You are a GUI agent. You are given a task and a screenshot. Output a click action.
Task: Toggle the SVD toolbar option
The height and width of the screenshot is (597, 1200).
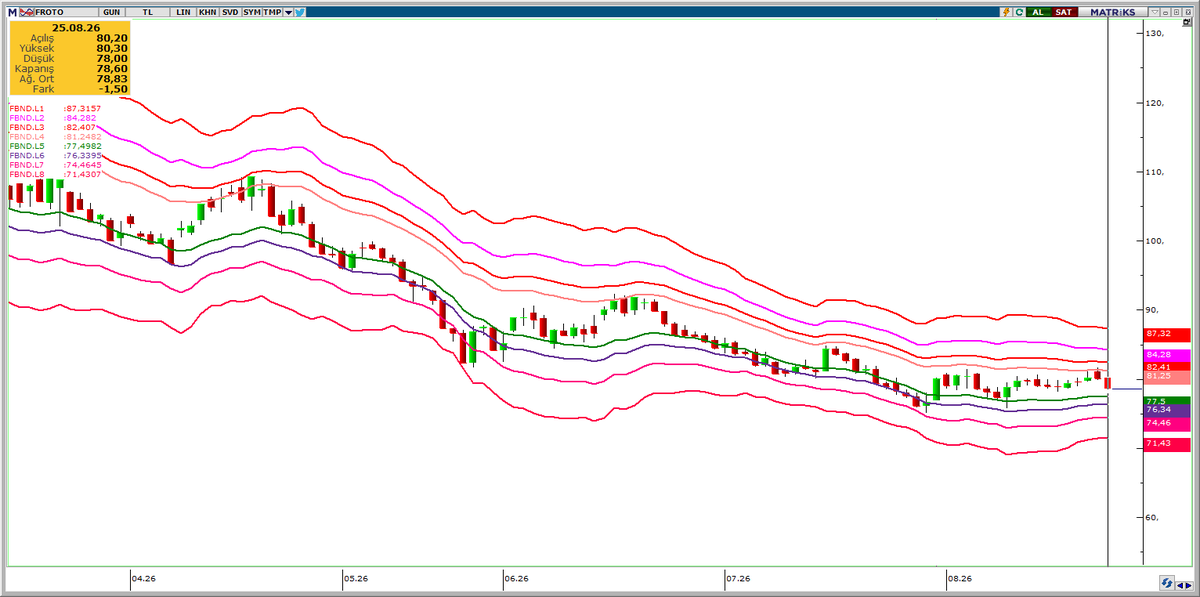click(230, 12)
